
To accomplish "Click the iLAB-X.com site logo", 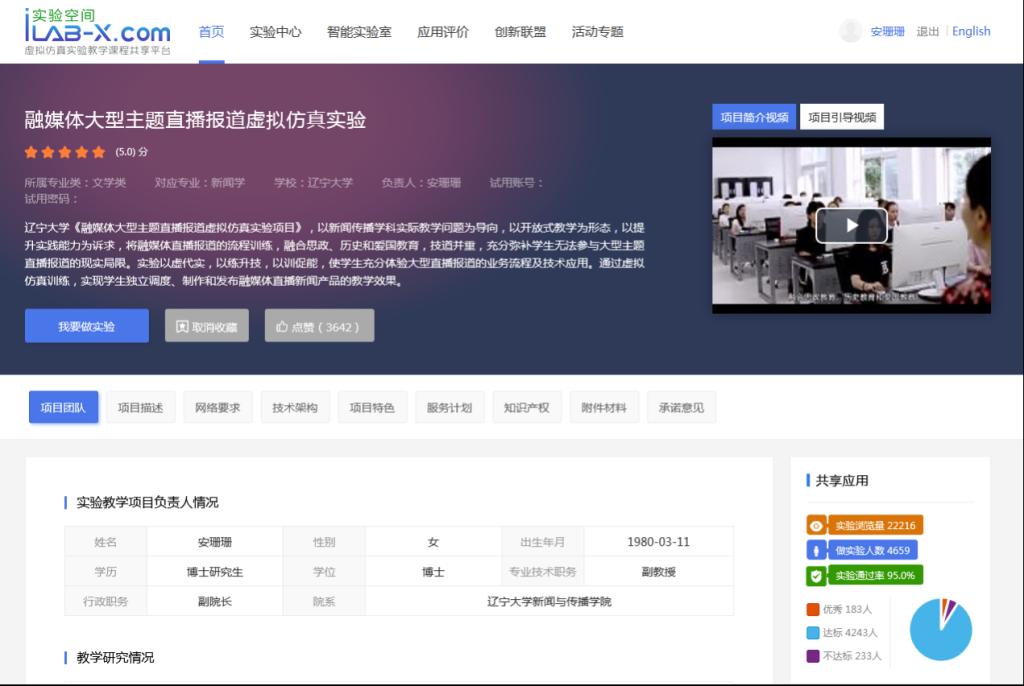I will [97, 31].
